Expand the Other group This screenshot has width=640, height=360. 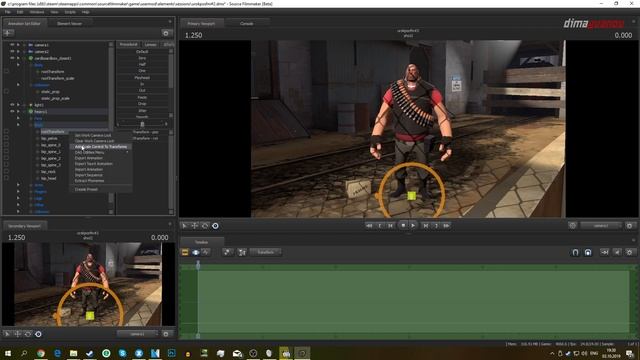pyautogui.click(x=18, y=205)
